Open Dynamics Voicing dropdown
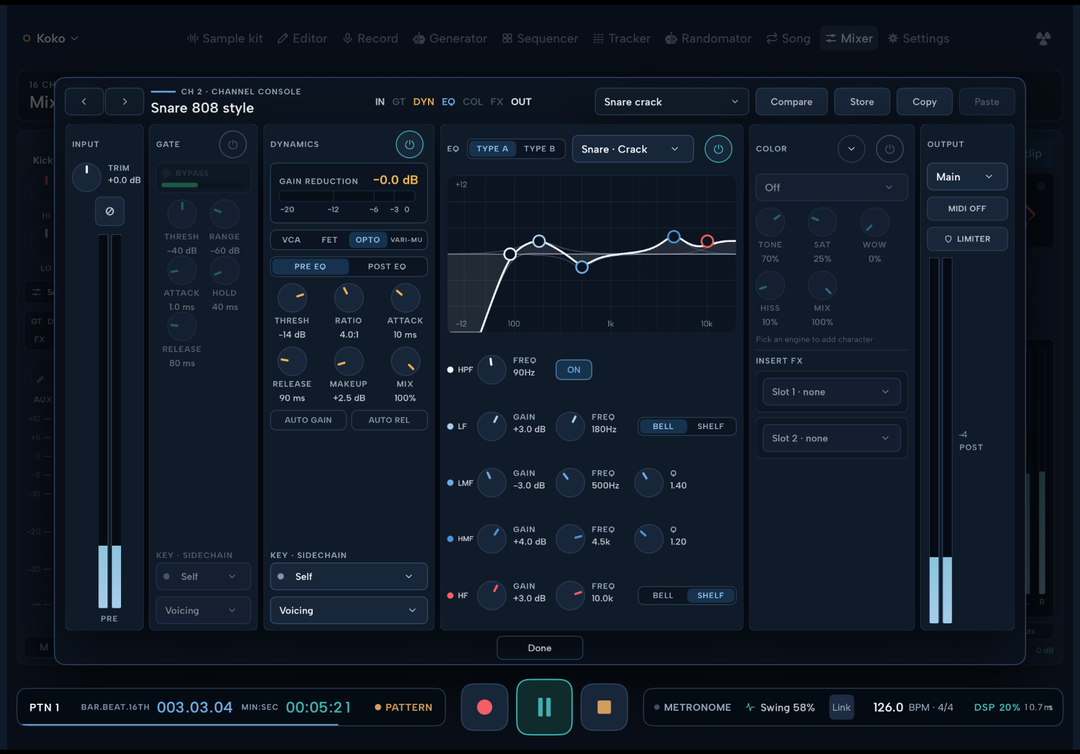The image size is (1080, 754). pyautogui.click(x=349, y=610)
